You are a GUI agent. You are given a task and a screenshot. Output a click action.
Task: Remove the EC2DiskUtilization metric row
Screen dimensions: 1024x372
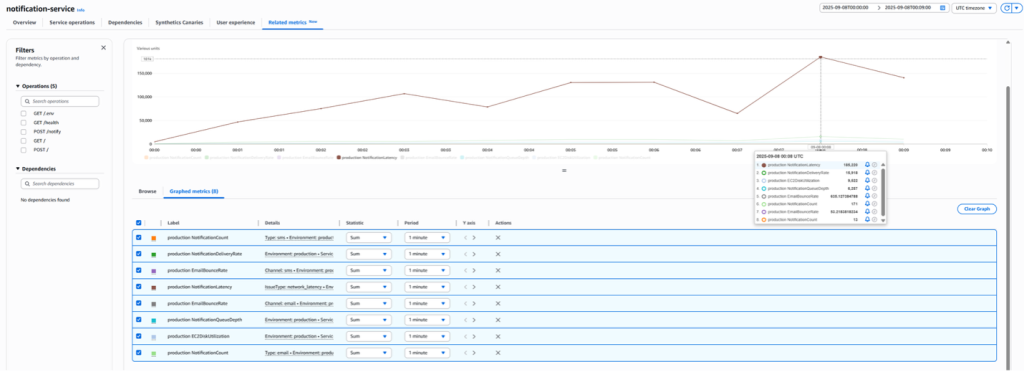pos(498,336)
